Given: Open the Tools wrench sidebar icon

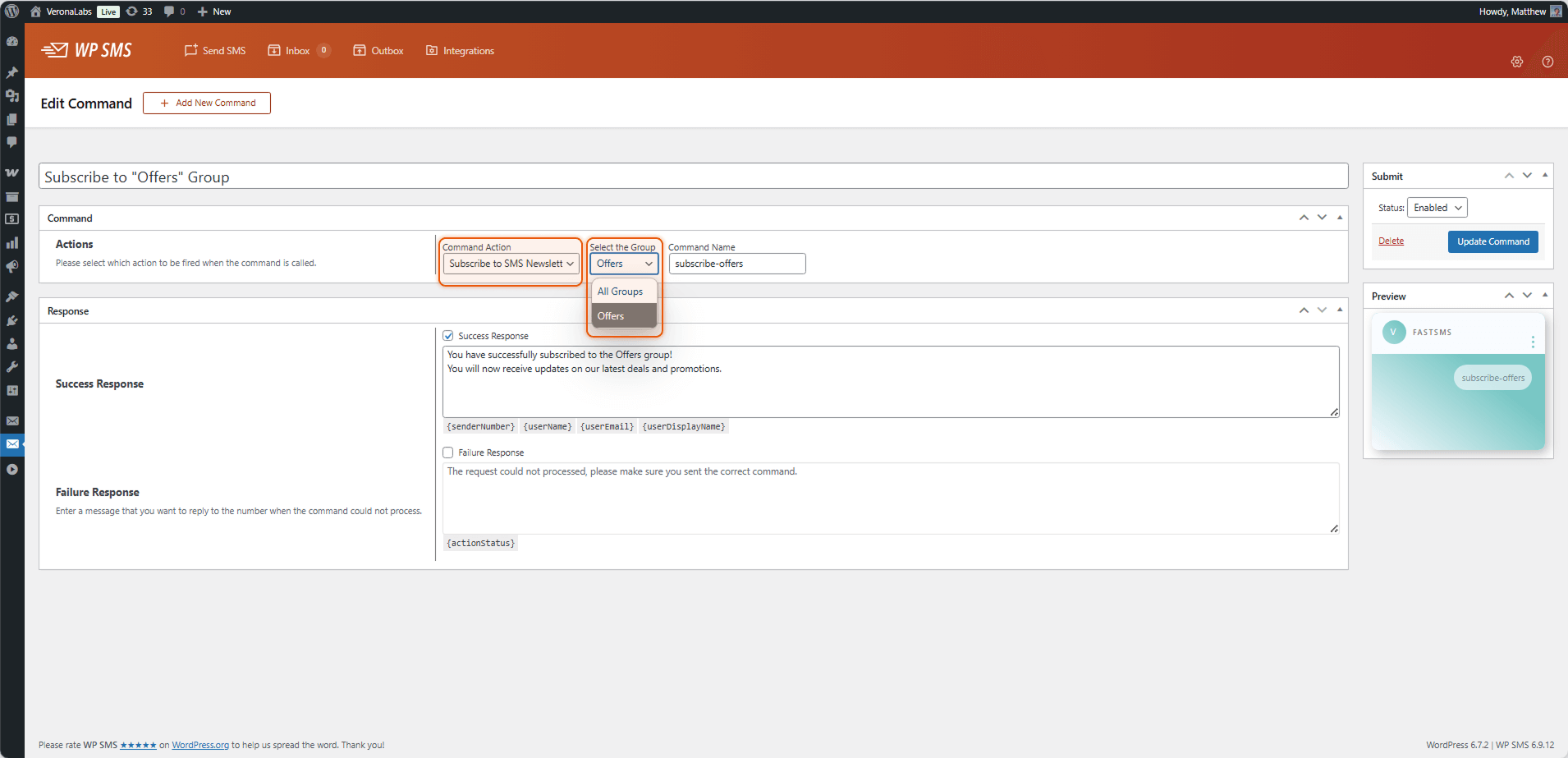Looking at the screenshot, I should [x=12, y=367].
